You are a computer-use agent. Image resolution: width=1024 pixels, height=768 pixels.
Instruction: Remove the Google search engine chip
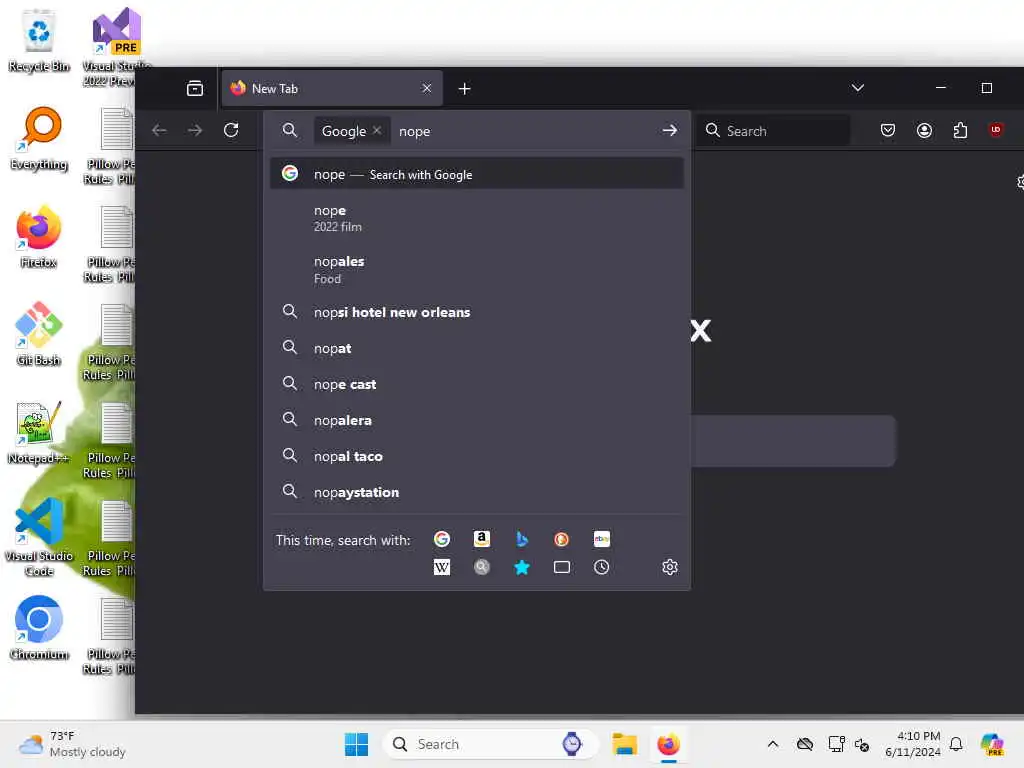click(x=377, y=131)
